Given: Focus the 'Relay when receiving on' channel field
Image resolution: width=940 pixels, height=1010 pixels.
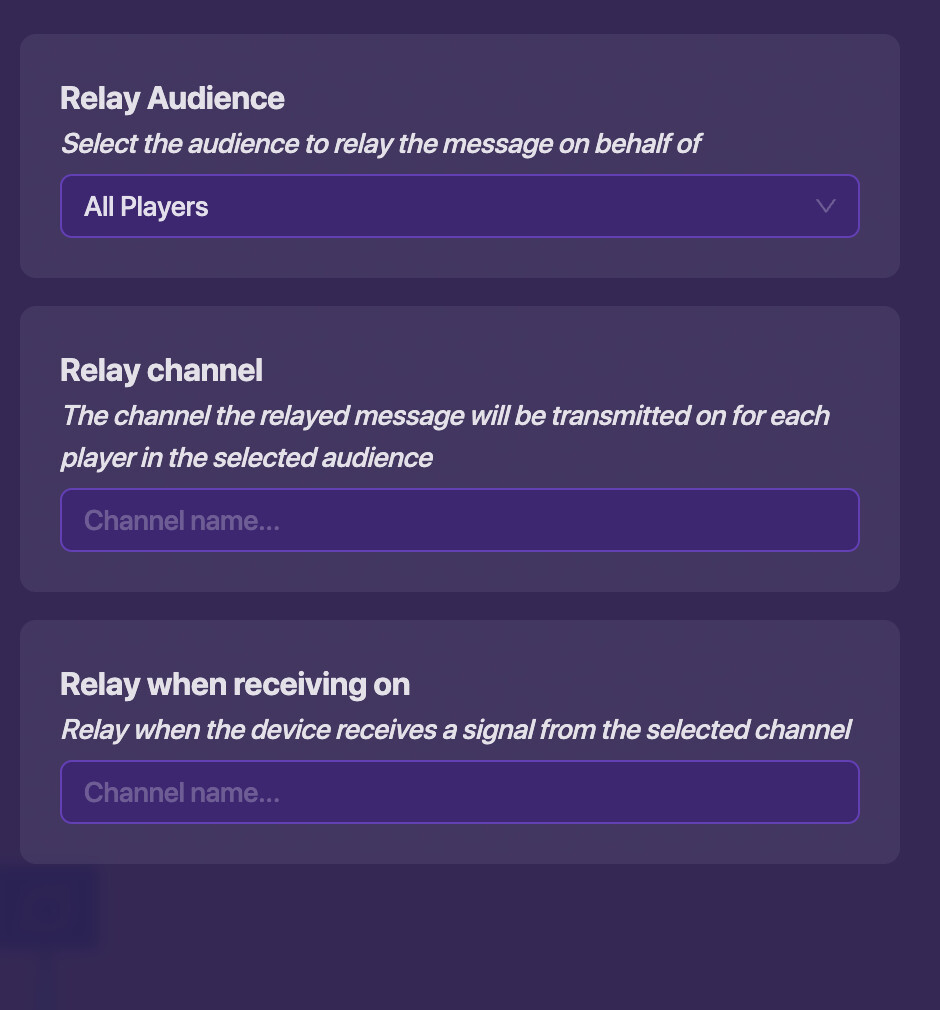Looking at the screenshot, I should 459,792.
